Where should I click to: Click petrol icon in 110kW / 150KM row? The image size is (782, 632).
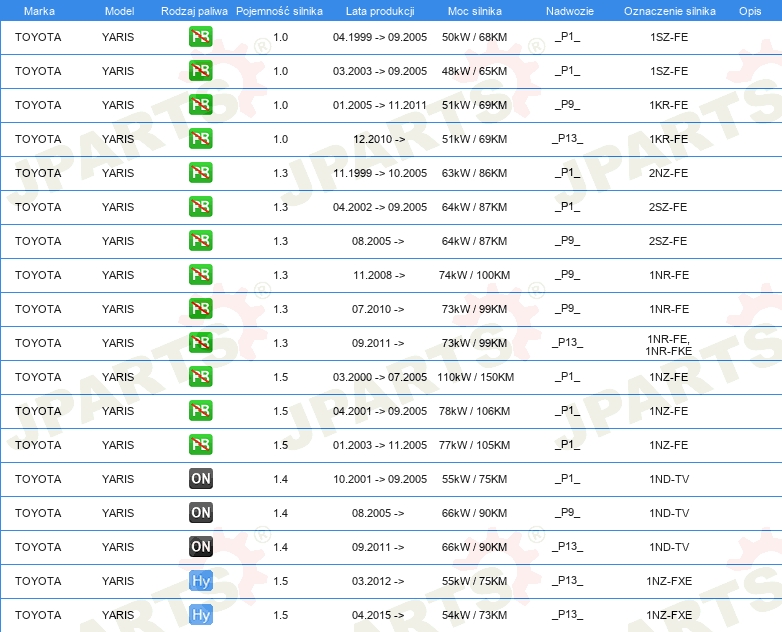[x=200, y=377]
